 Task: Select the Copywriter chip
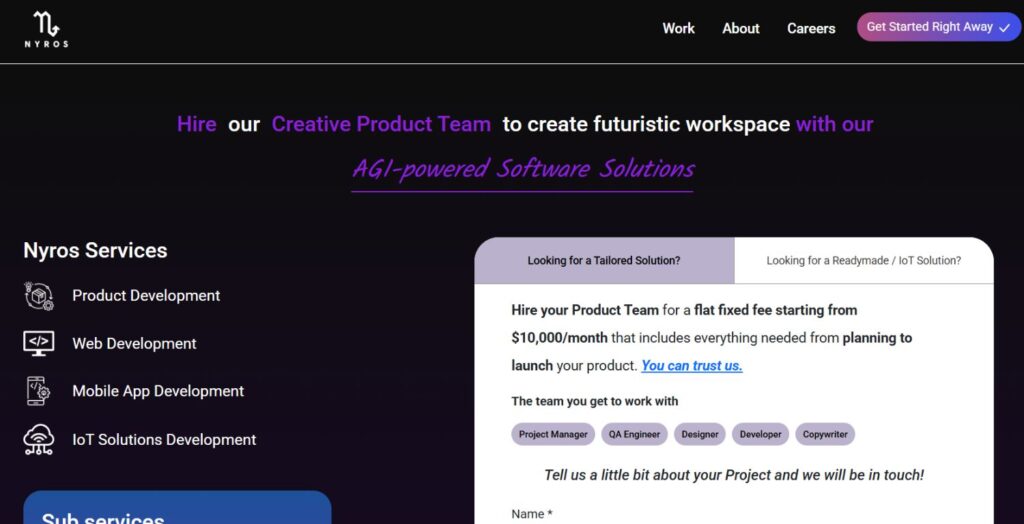(825, 434)
